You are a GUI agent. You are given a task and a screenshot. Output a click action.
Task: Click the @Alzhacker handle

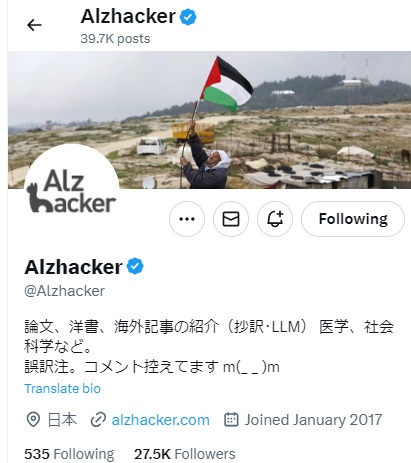[65, 291]
